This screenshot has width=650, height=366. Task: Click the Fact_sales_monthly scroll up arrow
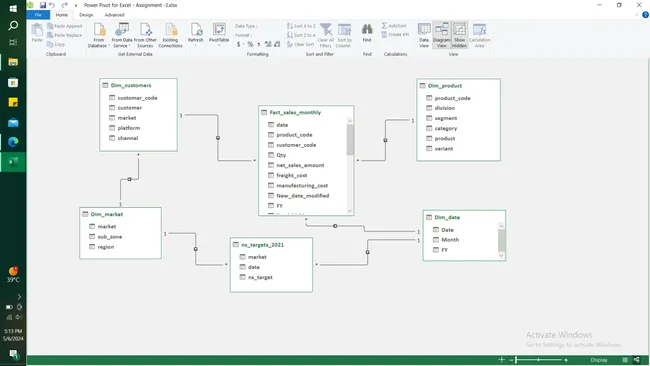(x=350, y=121)
